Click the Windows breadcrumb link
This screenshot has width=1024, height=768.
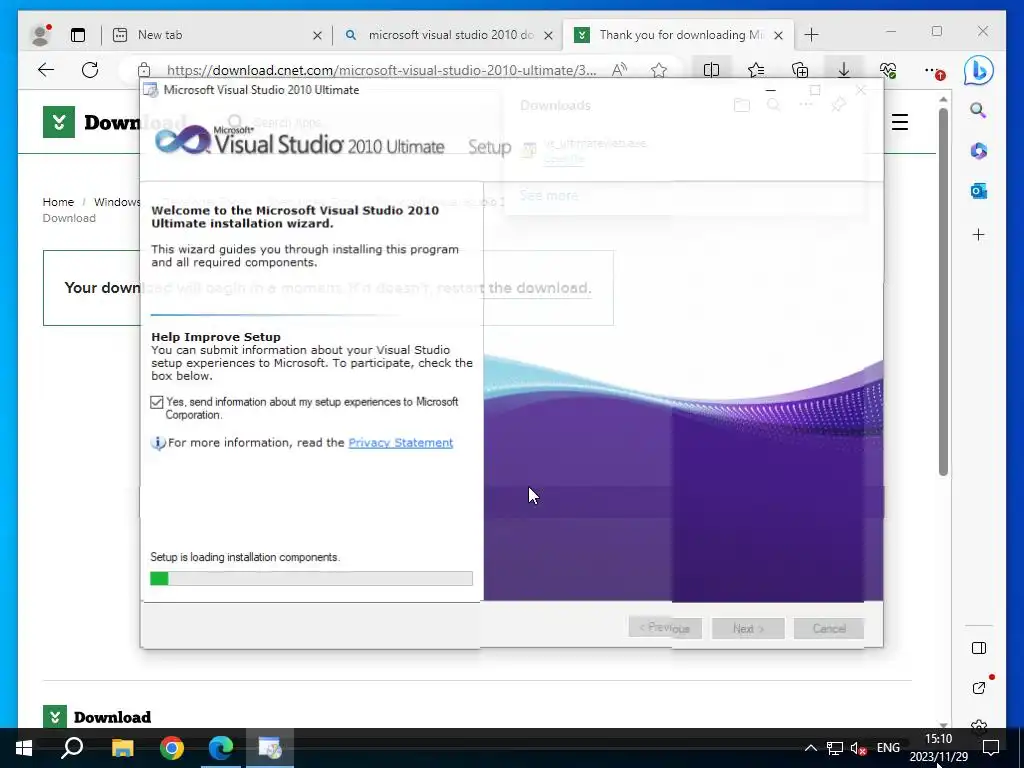tap(117, 202)
